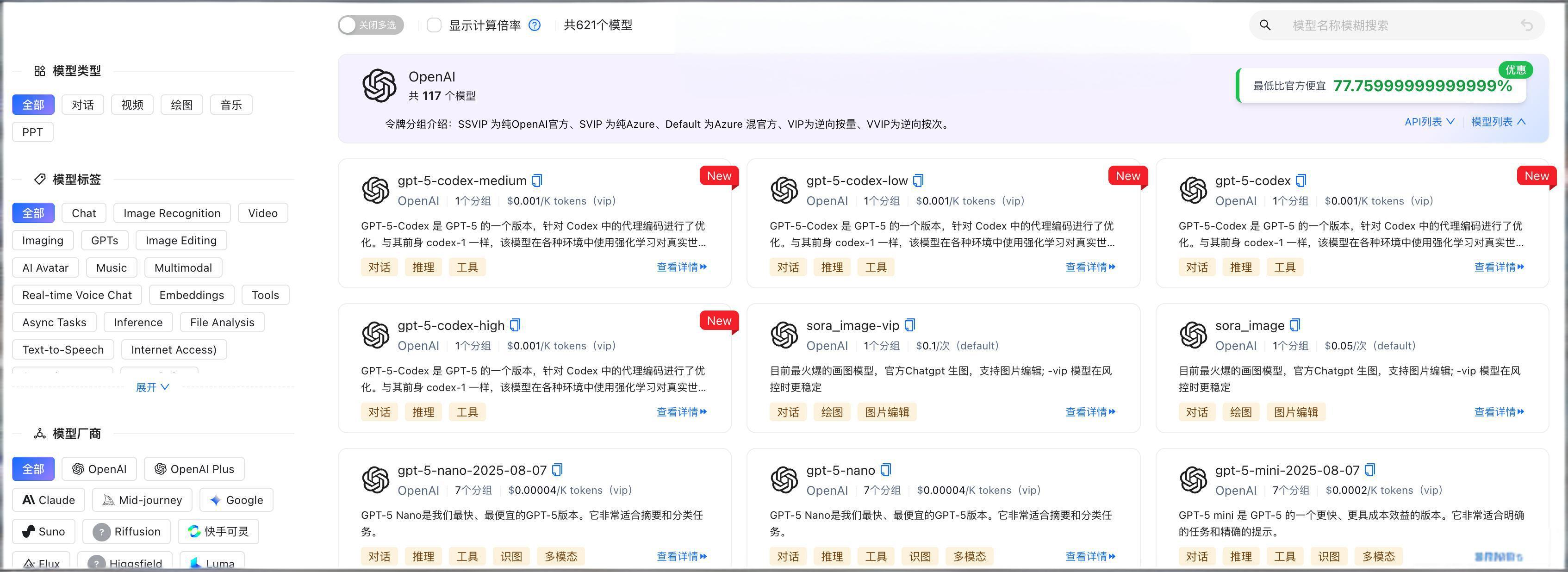Select the Image Recognition tag filter
The height and width of the screenshot is (572, 1568).
pyautogui.click(x=172, y=213)
